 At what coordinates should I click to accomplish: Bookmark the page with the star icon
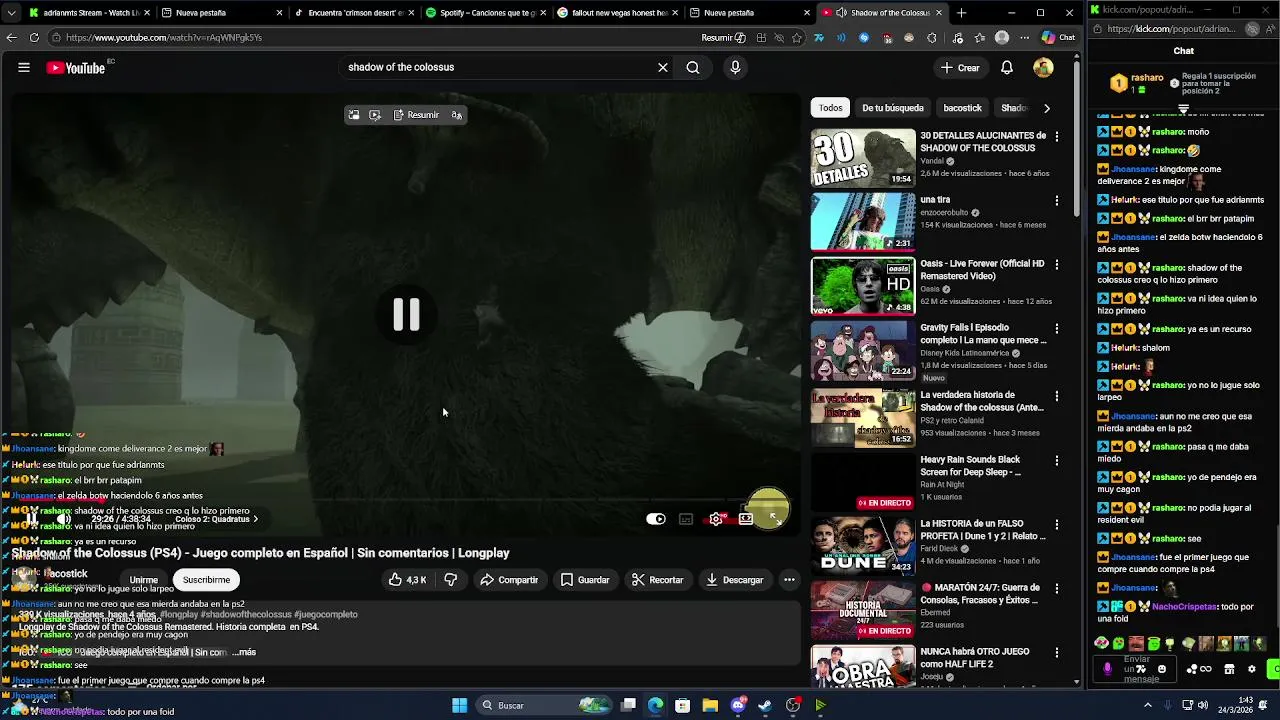[797, 38]
